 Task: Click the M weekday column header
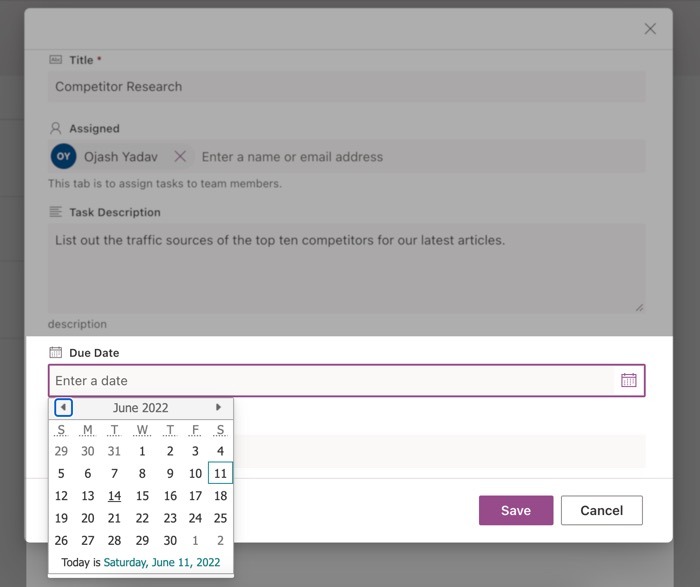click(88, 429)
